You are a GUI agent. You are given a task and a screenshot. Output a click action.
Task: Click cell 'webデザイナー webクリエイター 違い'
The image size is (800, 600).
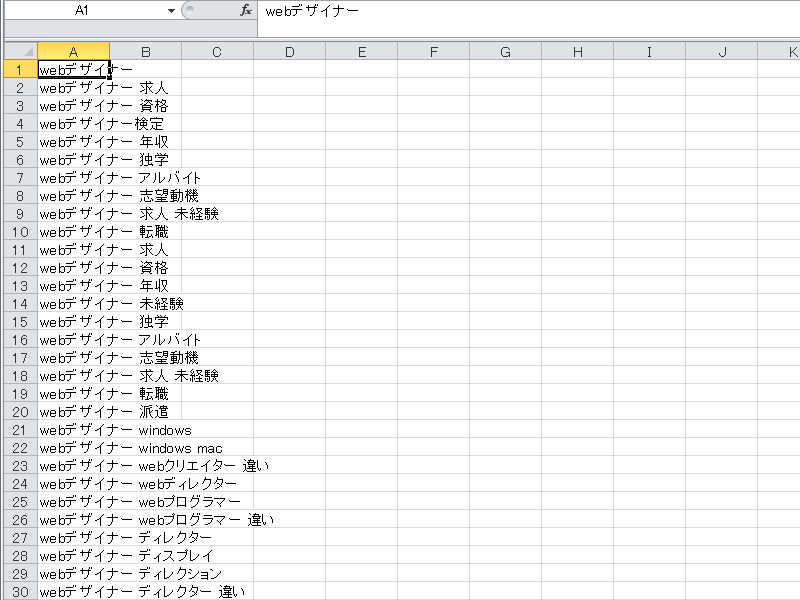[x=73, y=466]
